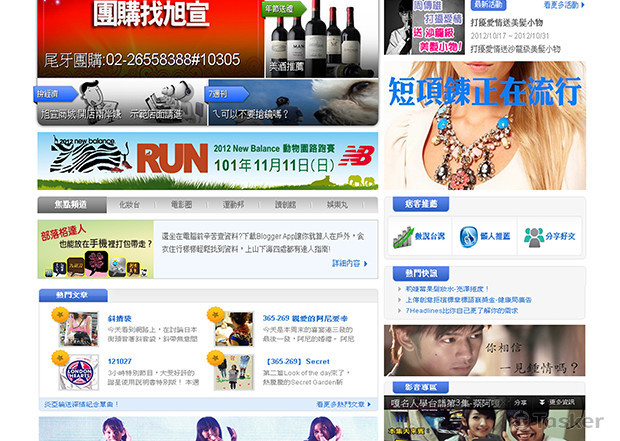Click the arrow beside 看更多熱門文章
620x441 pixels.
369,404
